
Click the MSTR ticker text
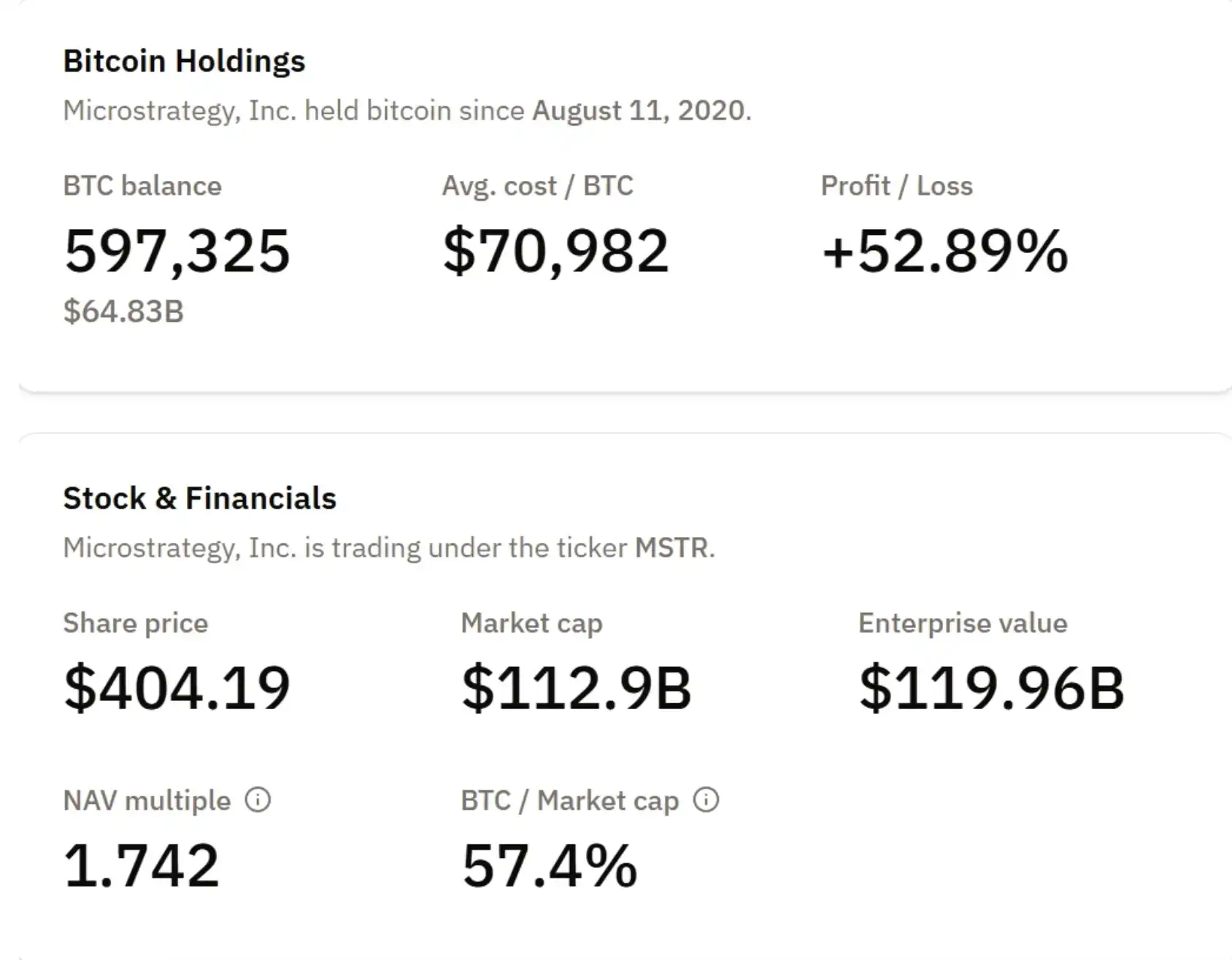coord(671,548)
